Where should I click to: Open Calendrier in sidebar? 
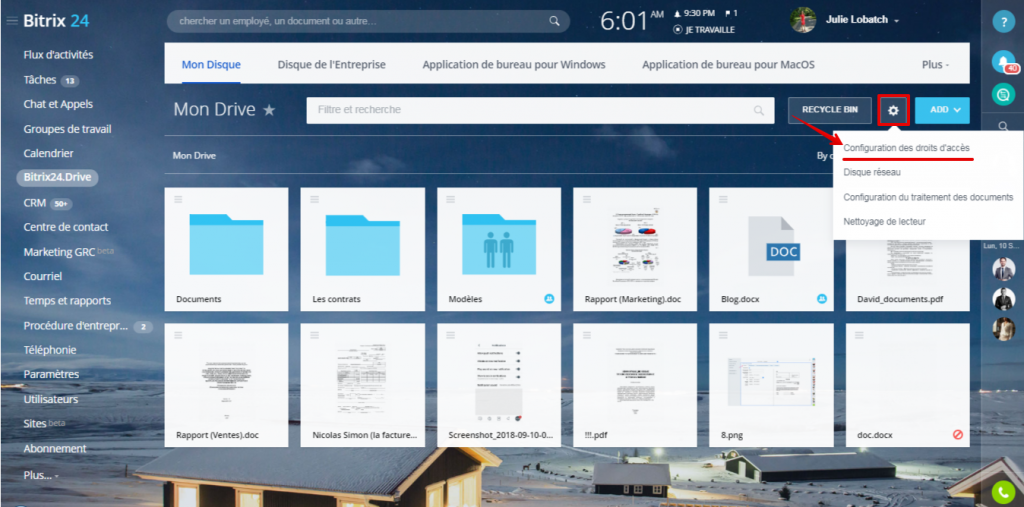point(48,153)
